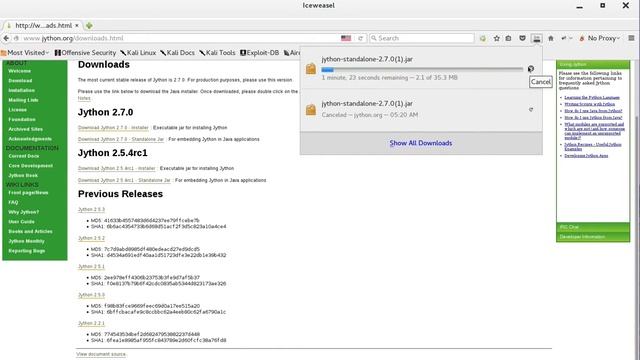
Task: Open Jython Book in the sidebar
Action: pyautogui.click(x=23, y=176)
